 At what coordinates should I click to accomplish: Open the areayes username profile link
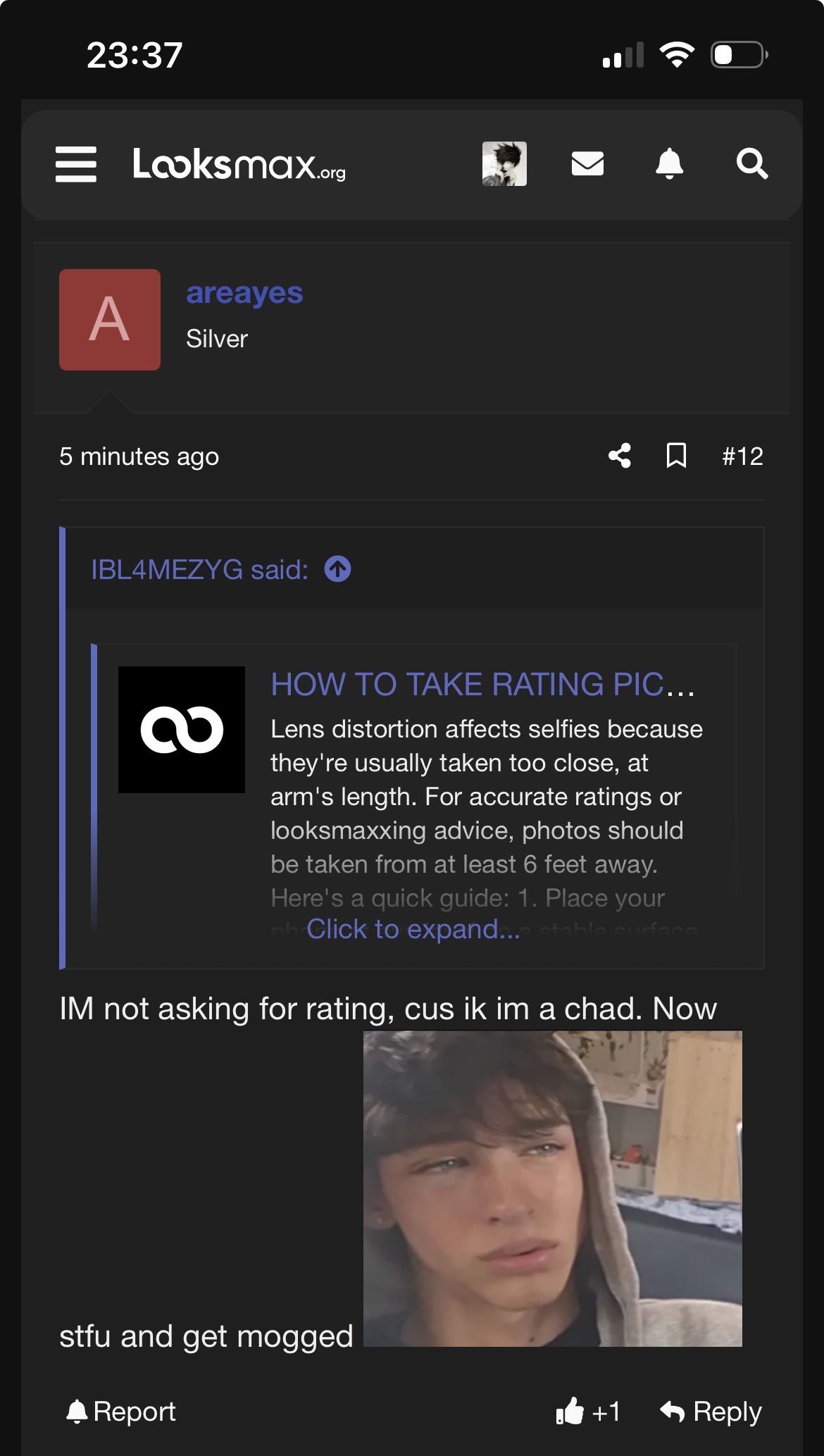coord(244,293)
